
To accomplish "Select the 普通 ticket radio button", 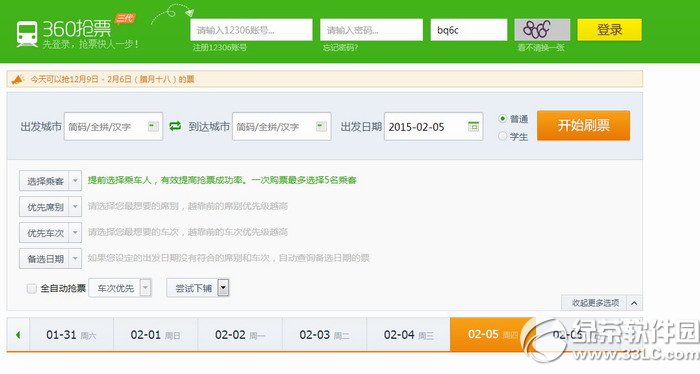I will (x=503, y=119).
